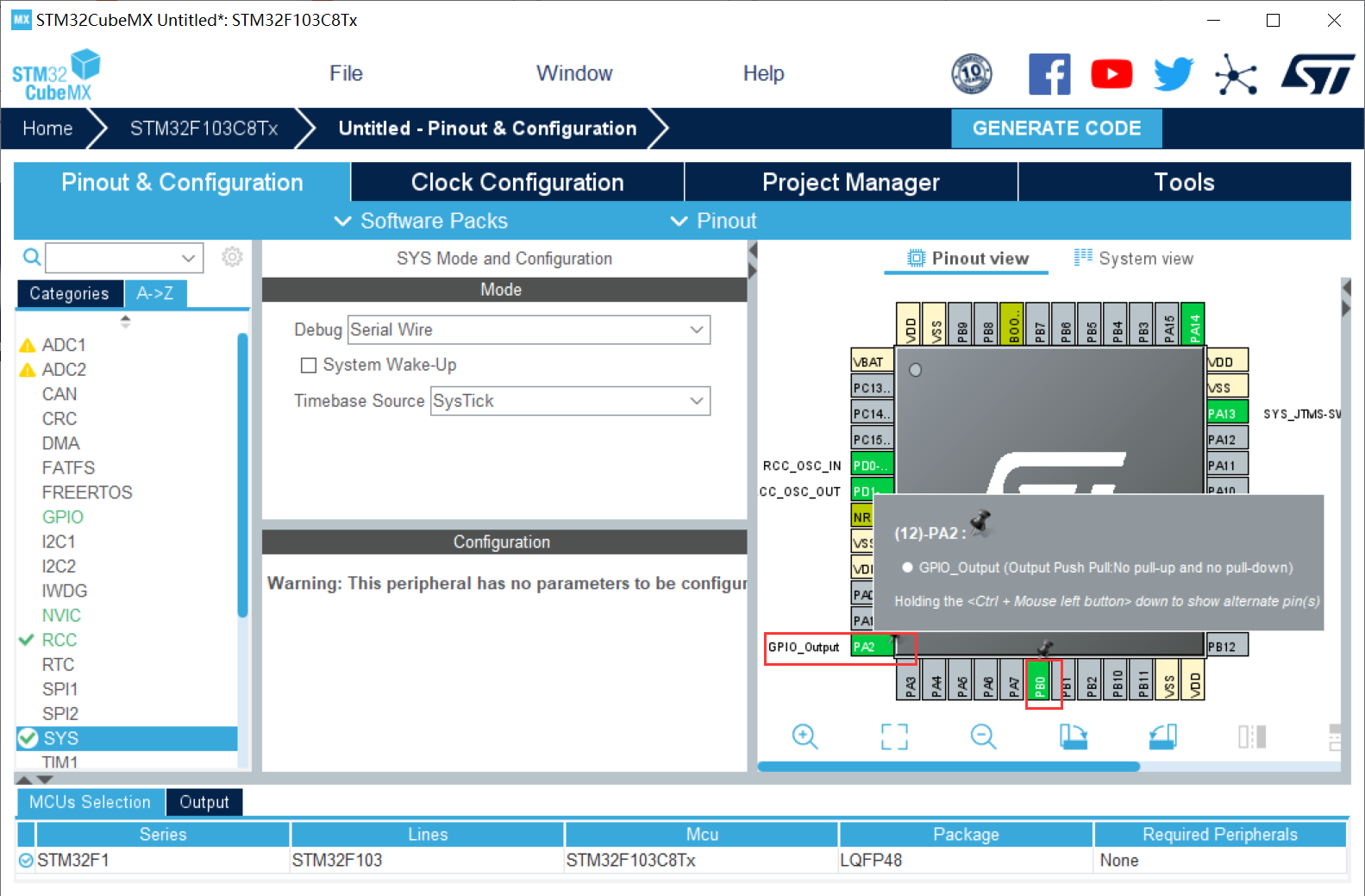Open the YouTube link icon

coord(1111,74)
